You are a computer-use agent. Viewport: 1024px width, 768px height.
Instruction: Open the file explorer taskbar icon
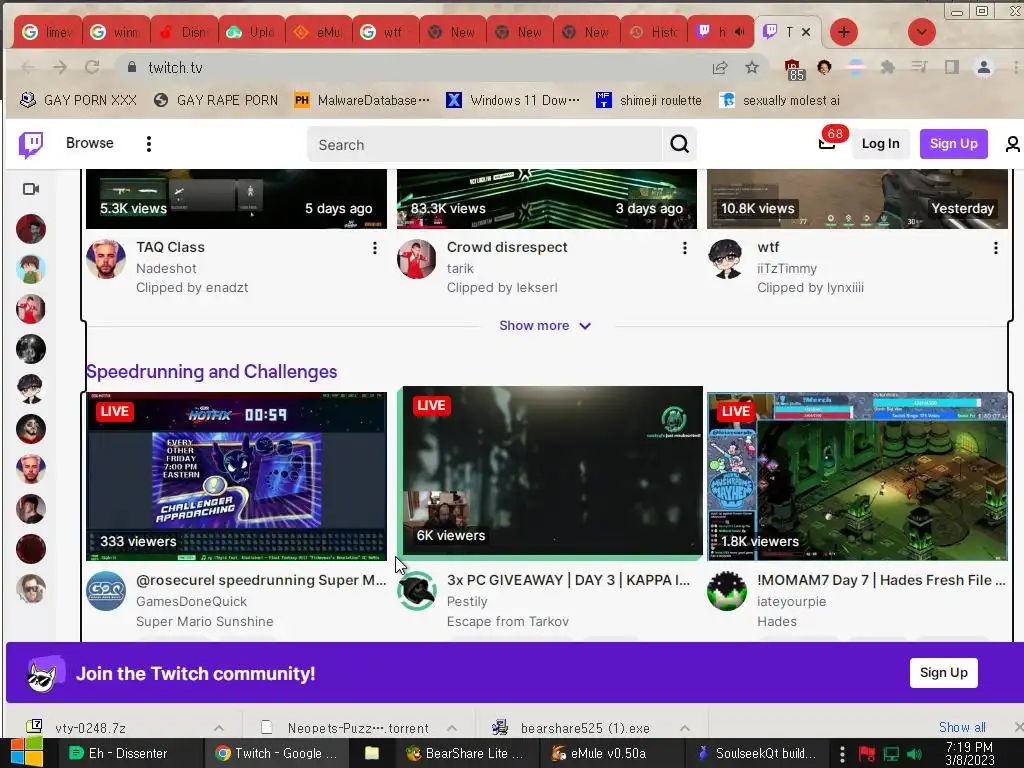click(372, 753)
